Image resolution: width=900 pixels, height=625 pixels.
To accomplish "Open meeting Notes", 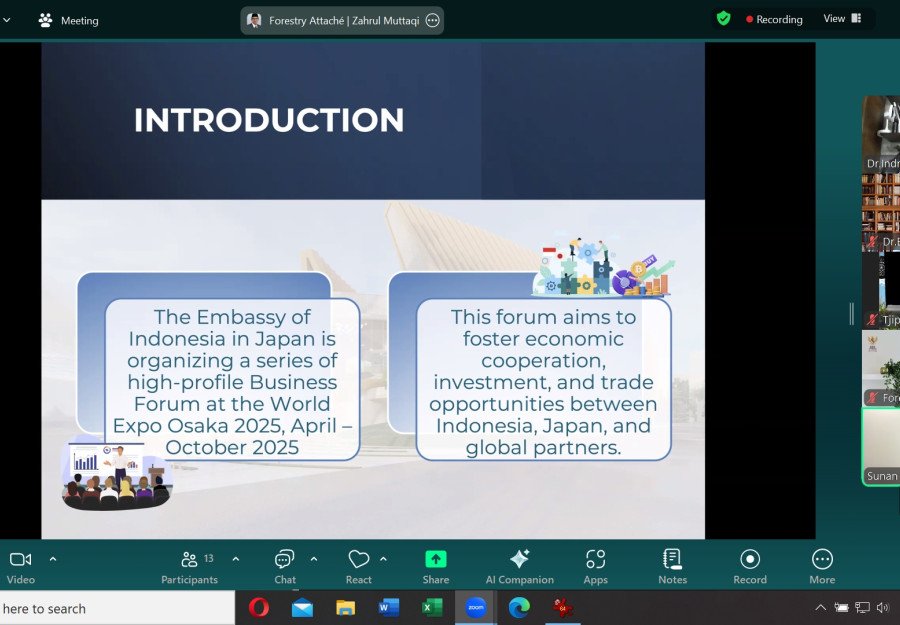I will click(672, 565).
